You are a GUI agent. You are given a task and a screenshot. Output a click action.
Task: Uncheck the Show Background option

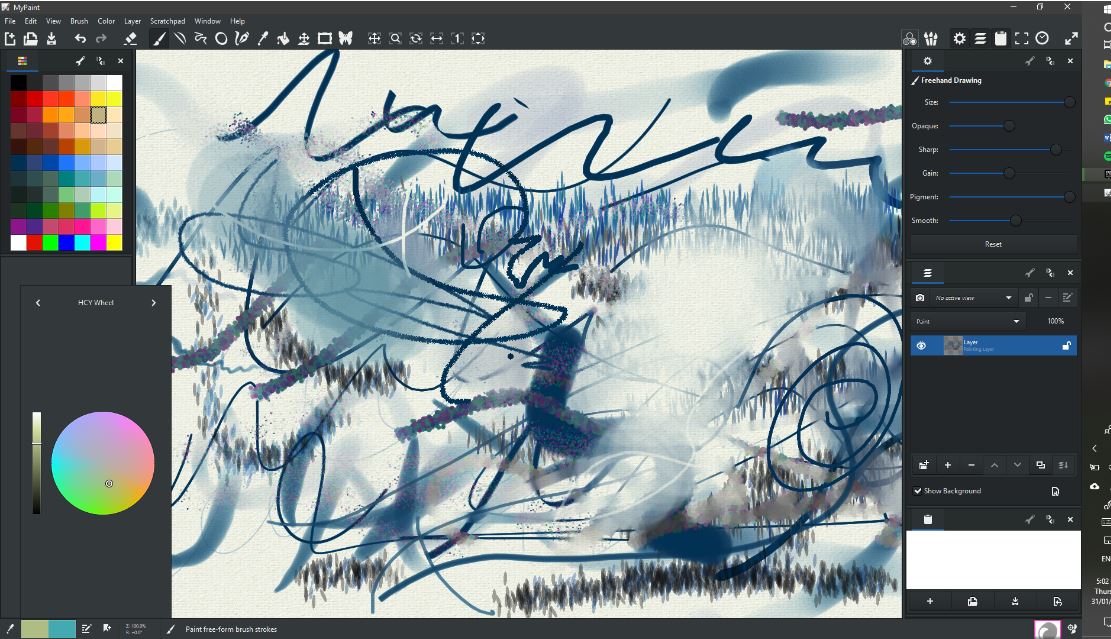(919, 491)
